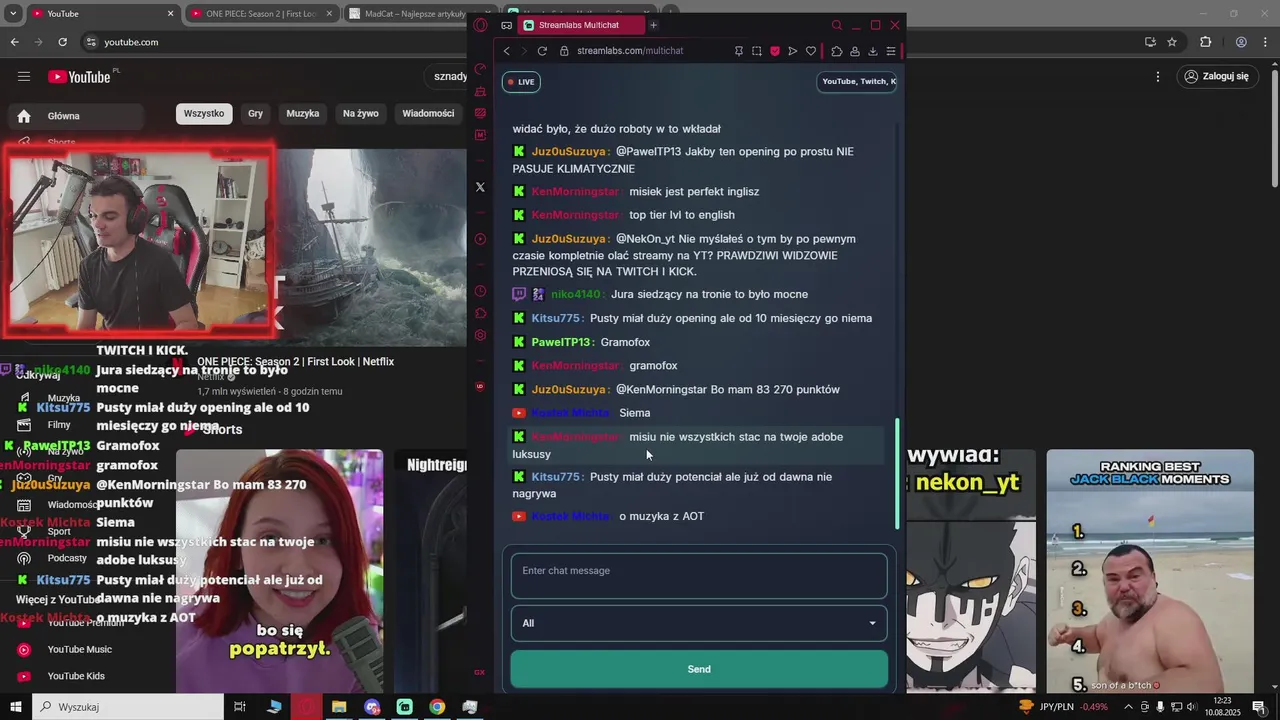This screenshot has height=720, width=1280.
Task: Open the Windows Start menu
Action: [x=15, y=707]
